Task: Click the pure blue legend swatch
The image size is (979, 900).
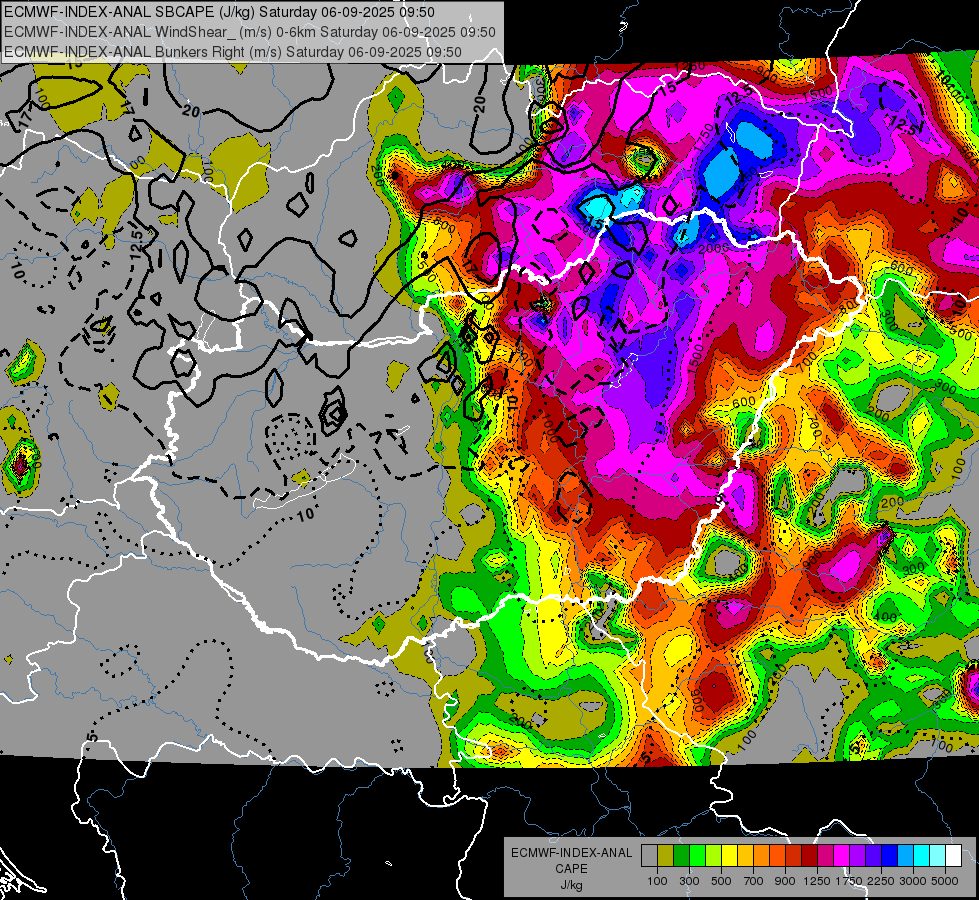Action: [890, 856]
